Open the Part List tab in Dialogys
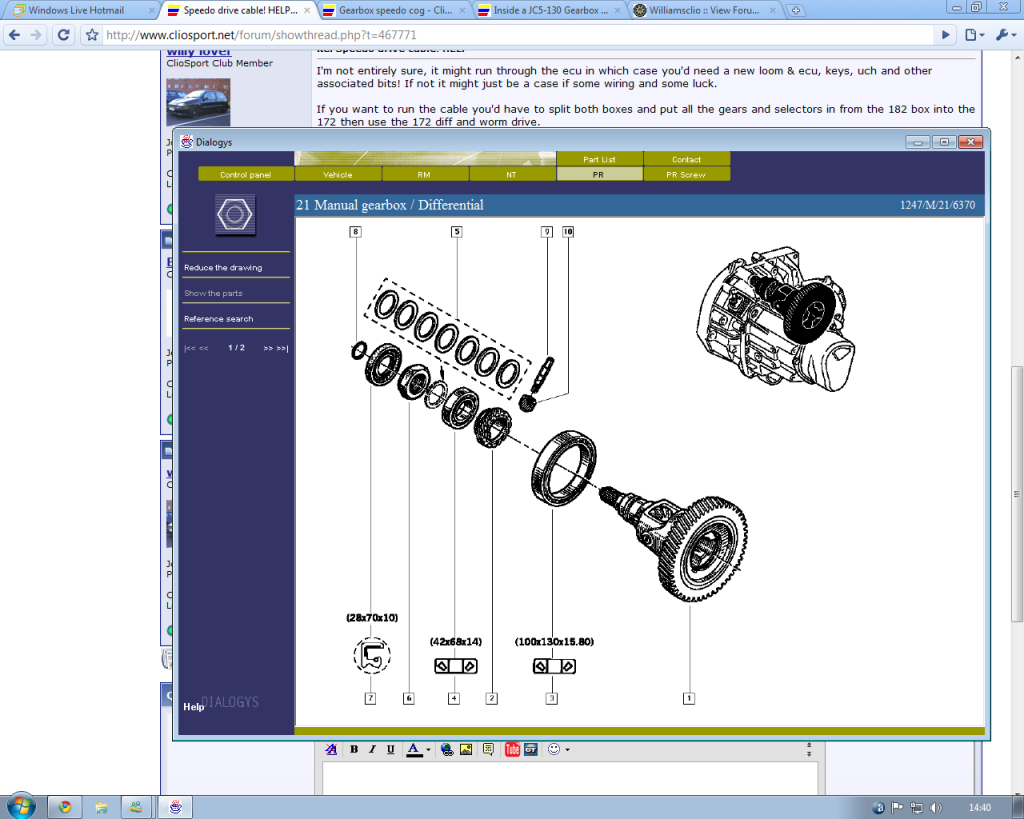 click(x=600, y=159)
